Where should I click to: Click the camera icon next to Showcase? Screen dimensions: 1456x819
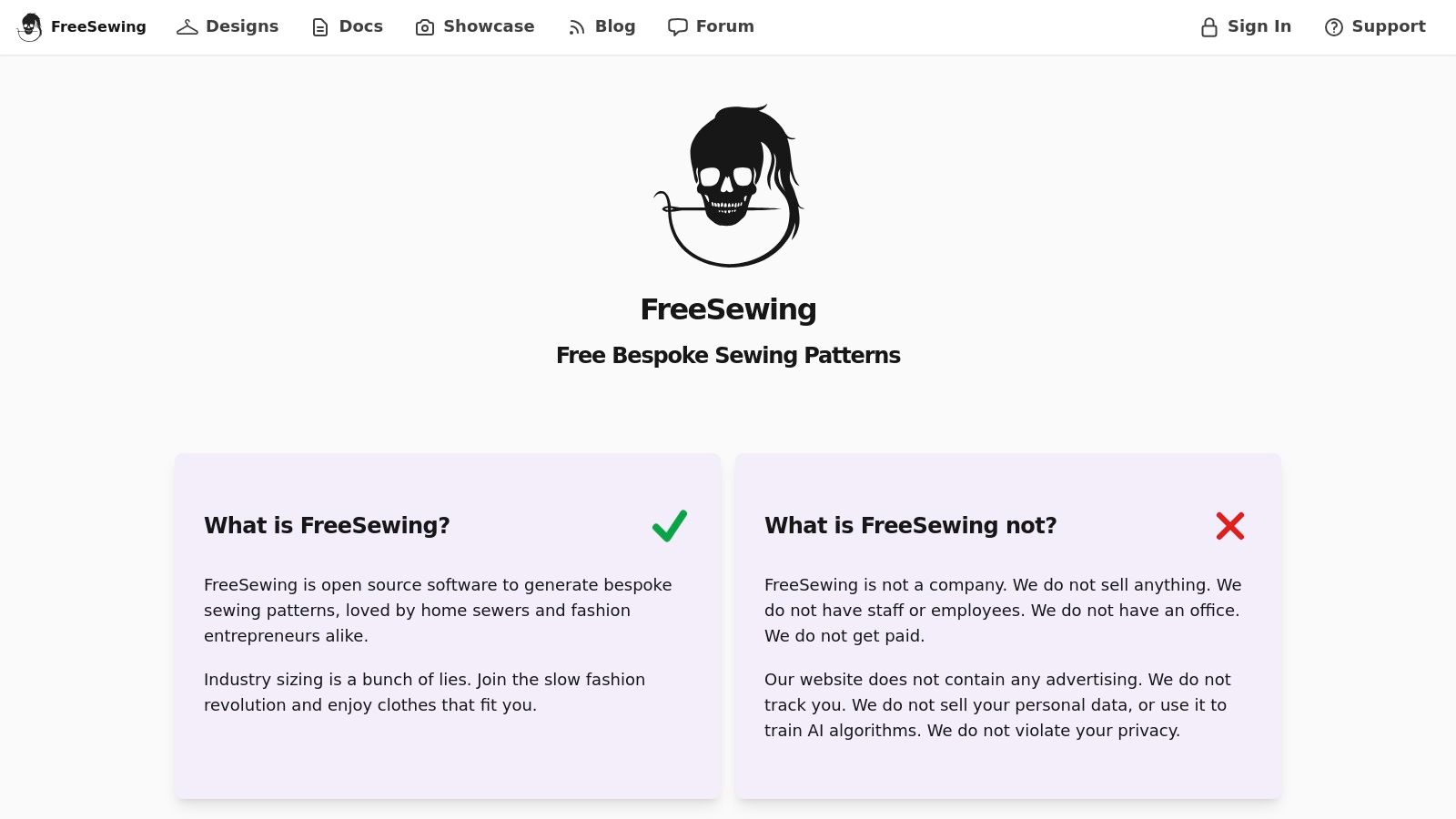[425, 27]
